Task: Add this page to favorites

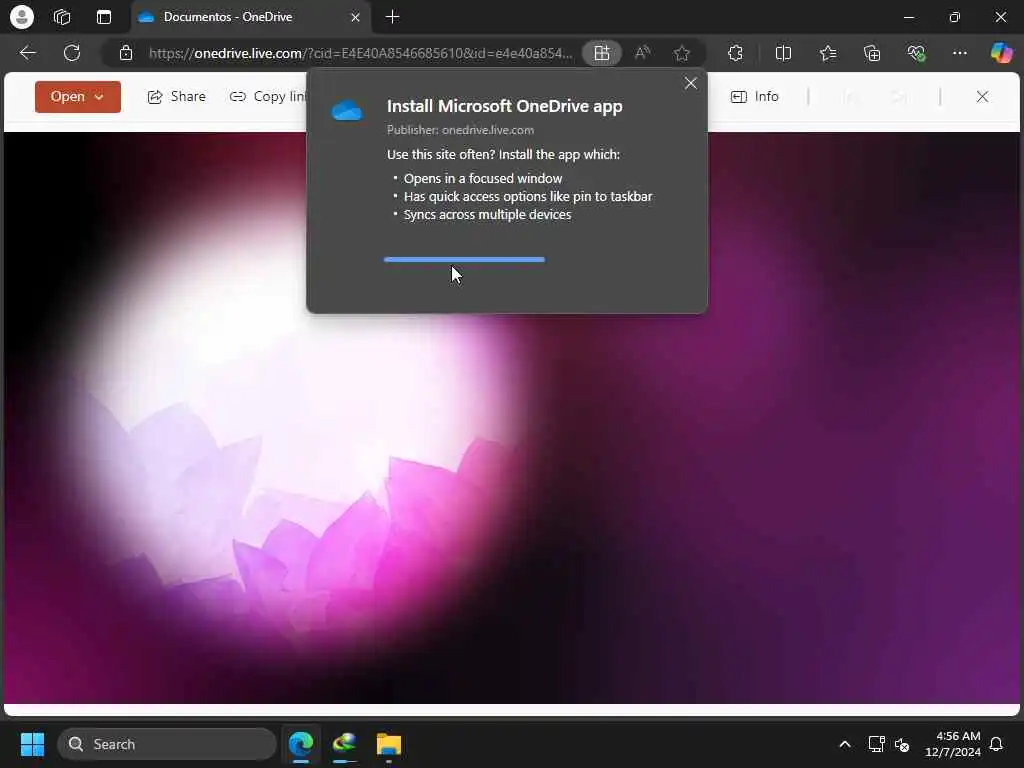Action: coord(682,53)
